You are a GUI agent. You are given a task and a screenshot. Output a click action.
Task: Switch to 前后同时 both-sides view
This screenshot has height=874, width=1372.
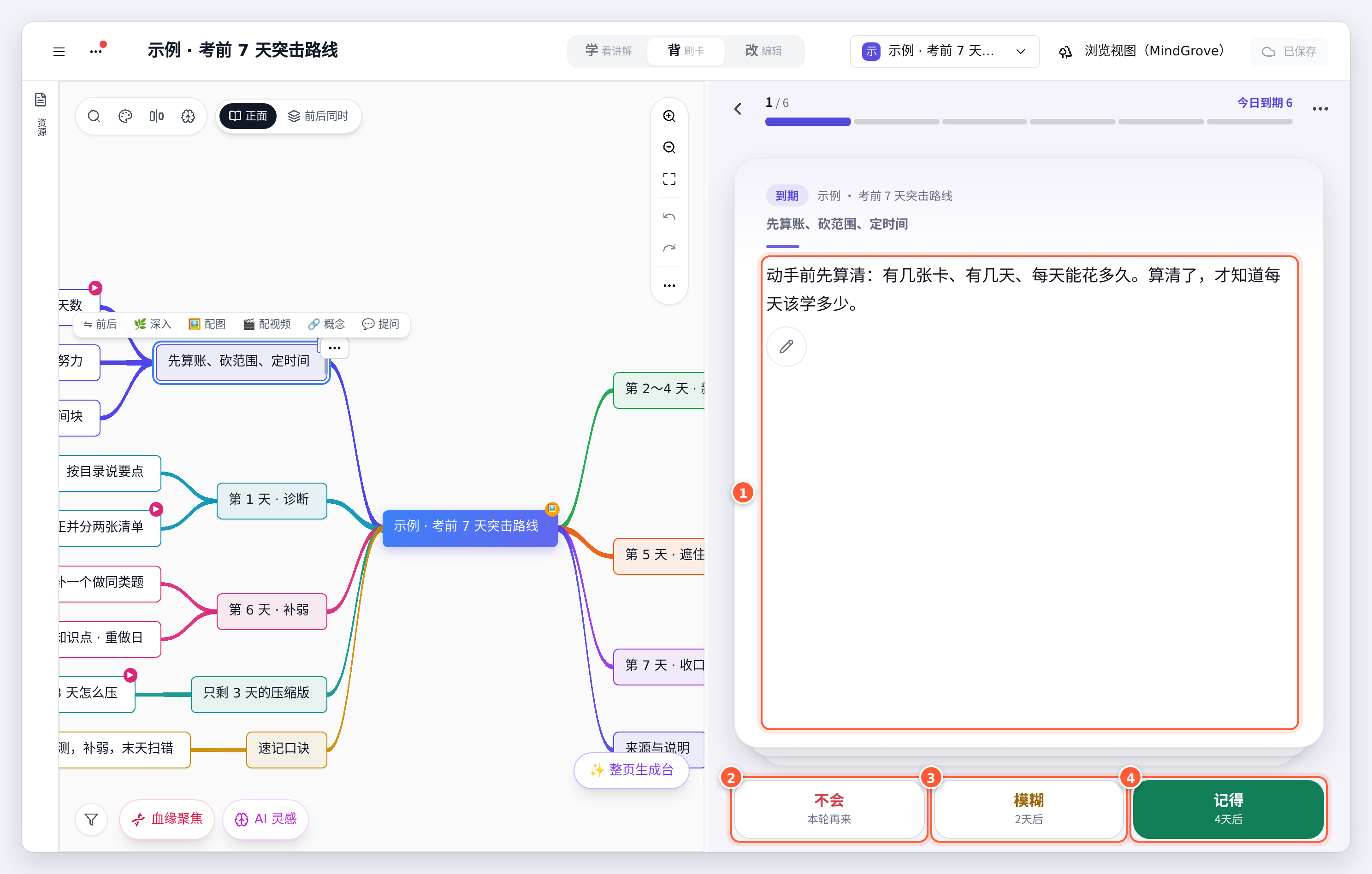(319, 116)
